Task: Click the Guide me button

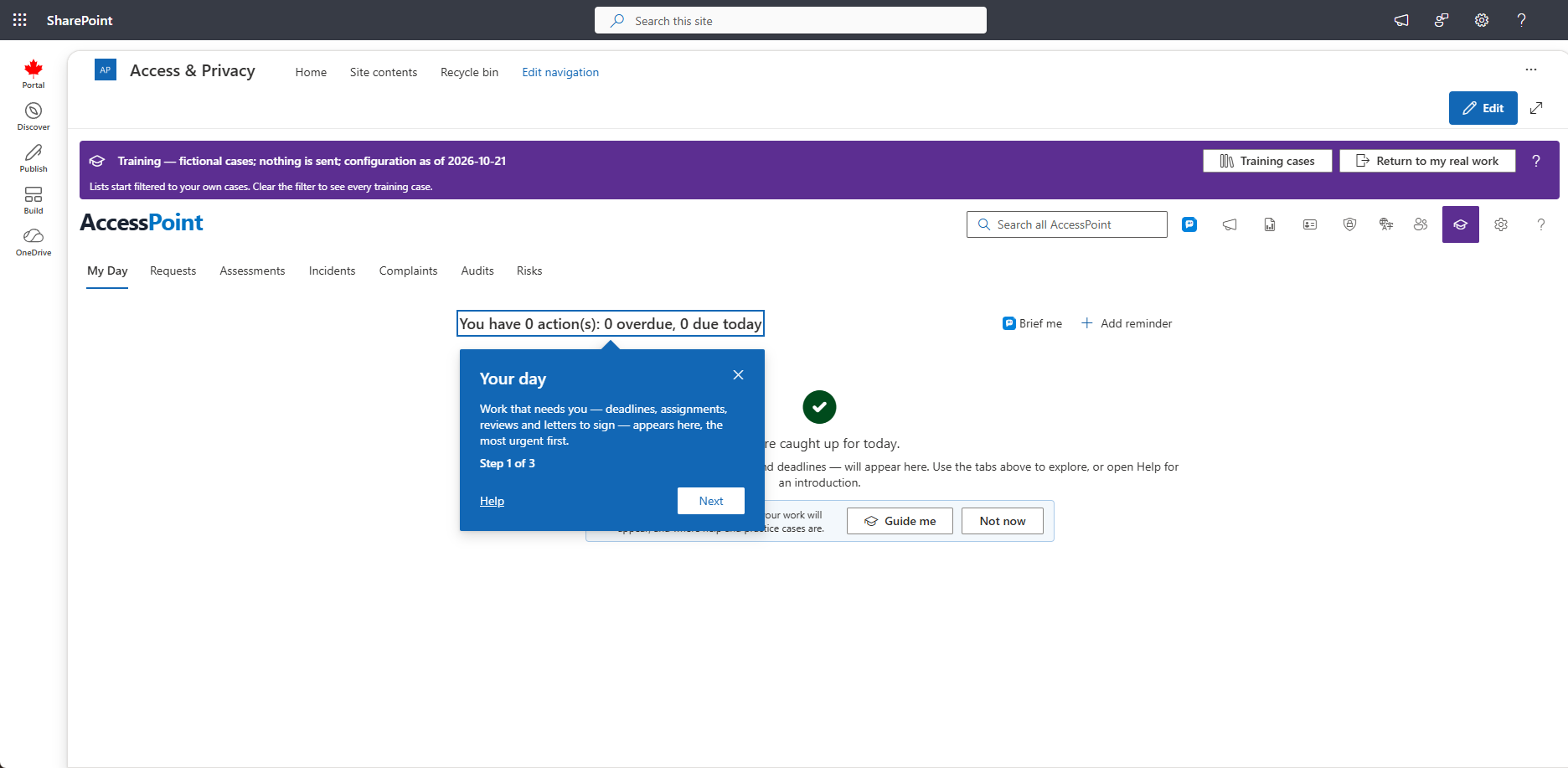Action: click(900, 521)
